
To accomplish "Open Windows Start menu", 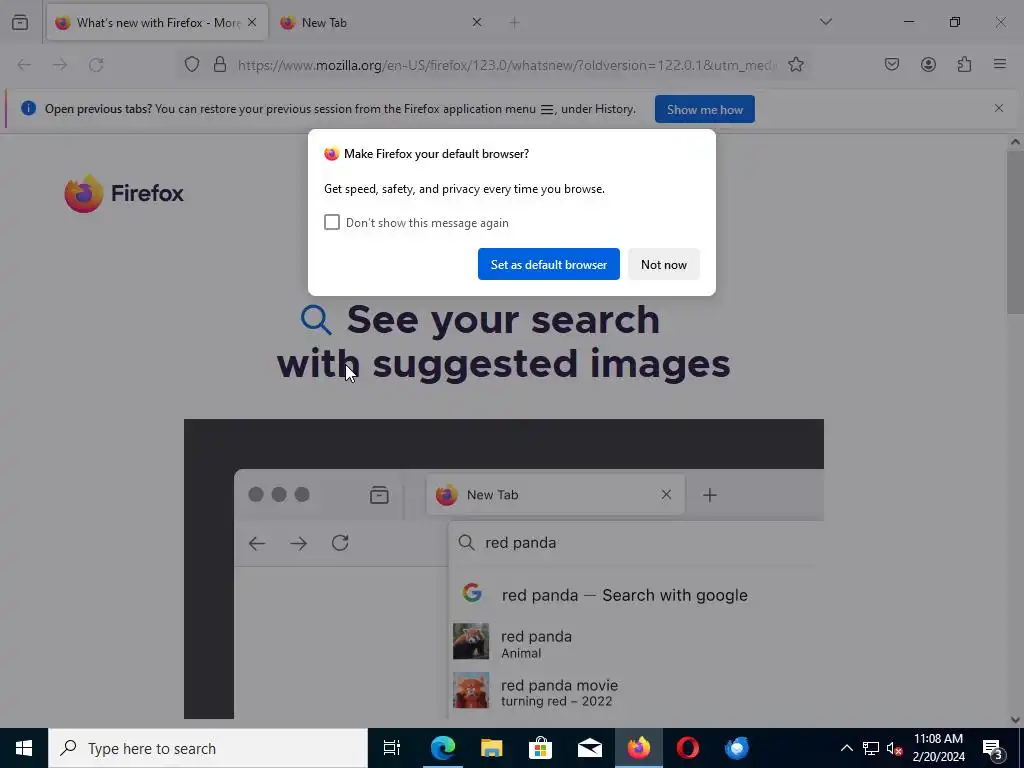I will pos(24,748).
